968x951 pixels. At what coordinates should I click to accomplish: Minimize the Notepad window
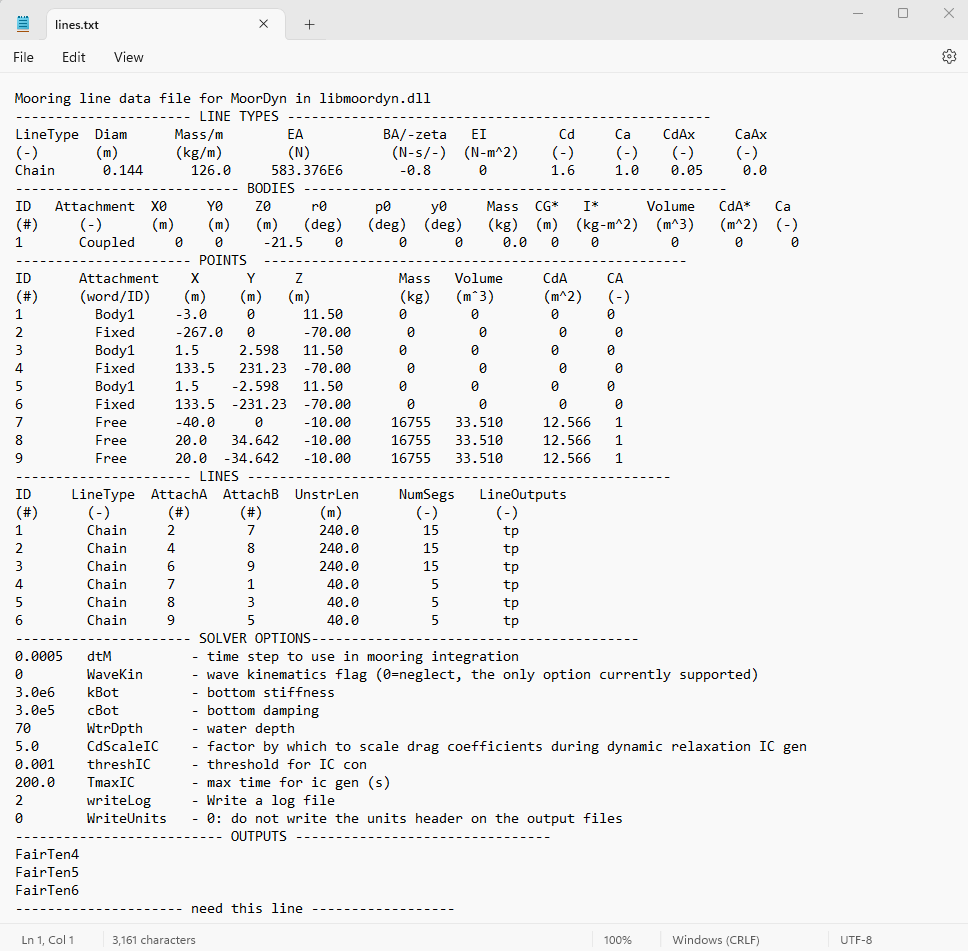click(857, 13)
